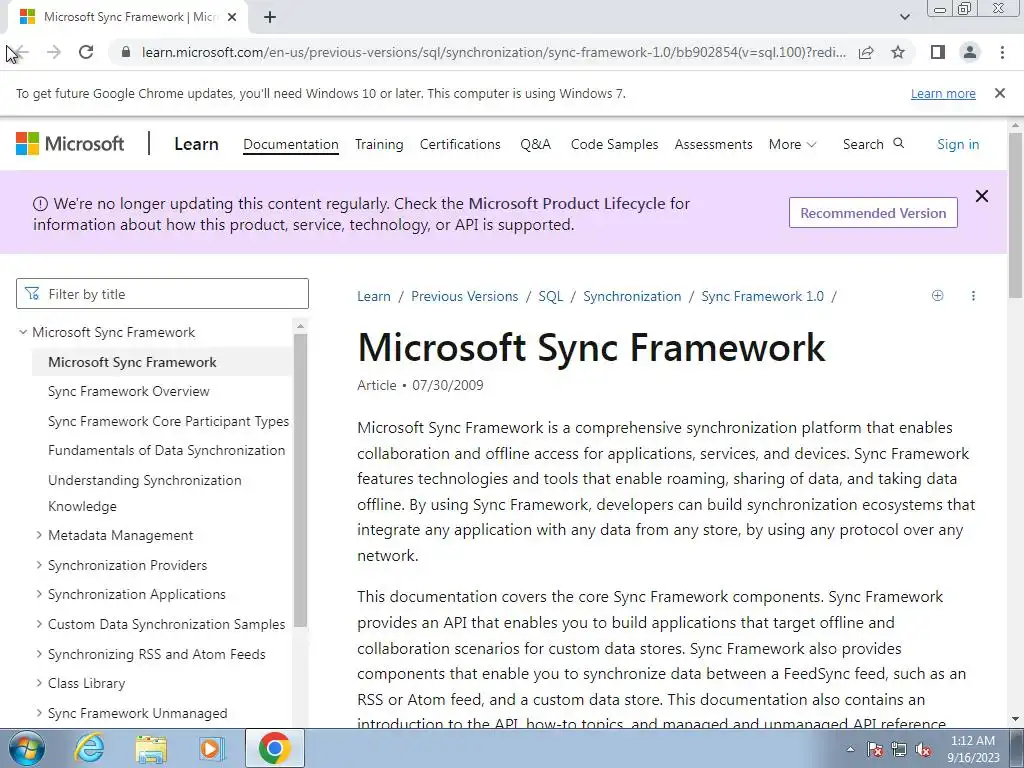Open Windows Start menu

pos(27,748)
